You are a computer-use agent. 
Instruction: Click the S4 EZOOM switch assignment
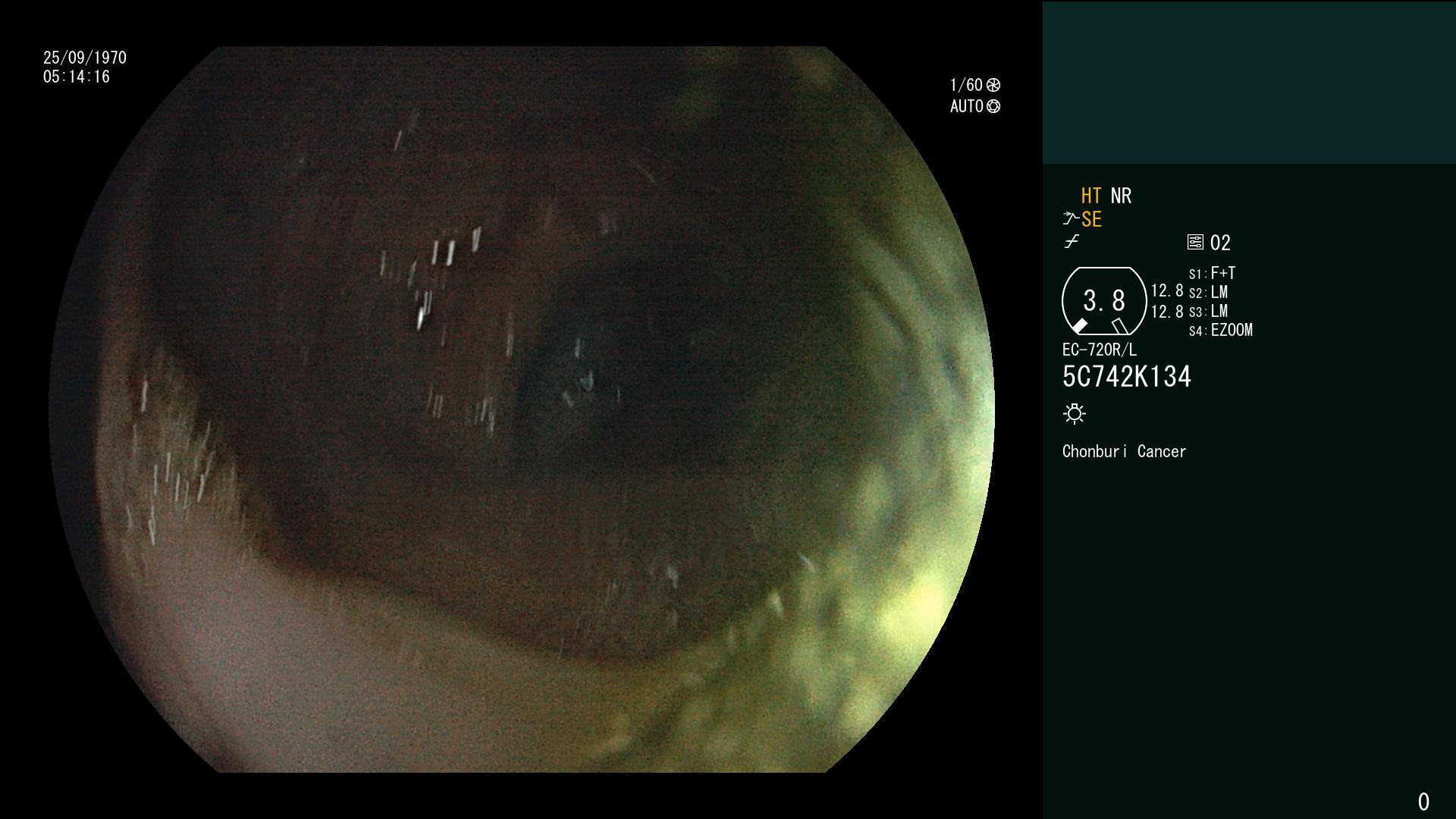click(x=1221, y=331)
